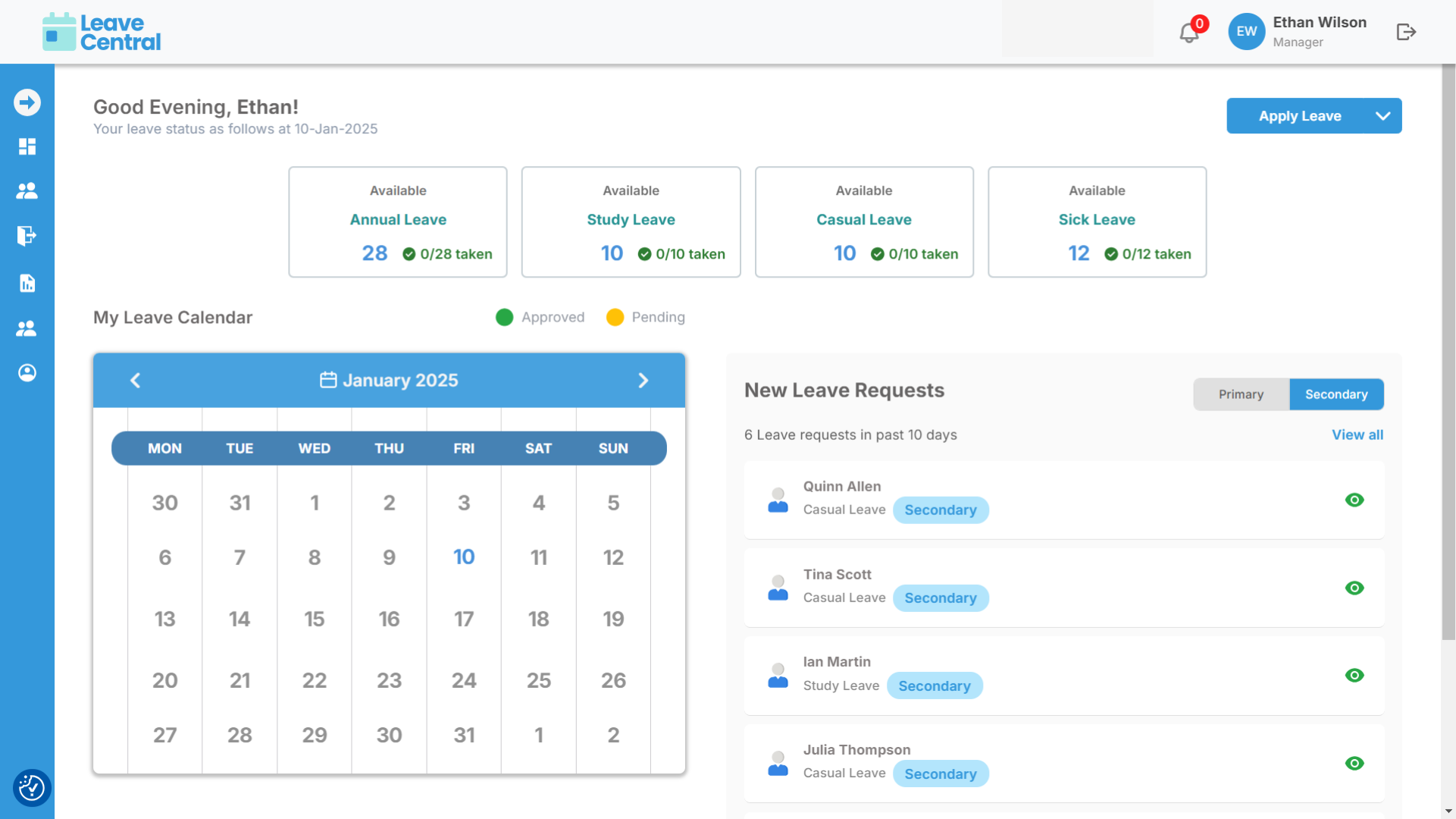Open the reports document sidebar icon
Screen dimensions: 1456x819
click(27, 284)
